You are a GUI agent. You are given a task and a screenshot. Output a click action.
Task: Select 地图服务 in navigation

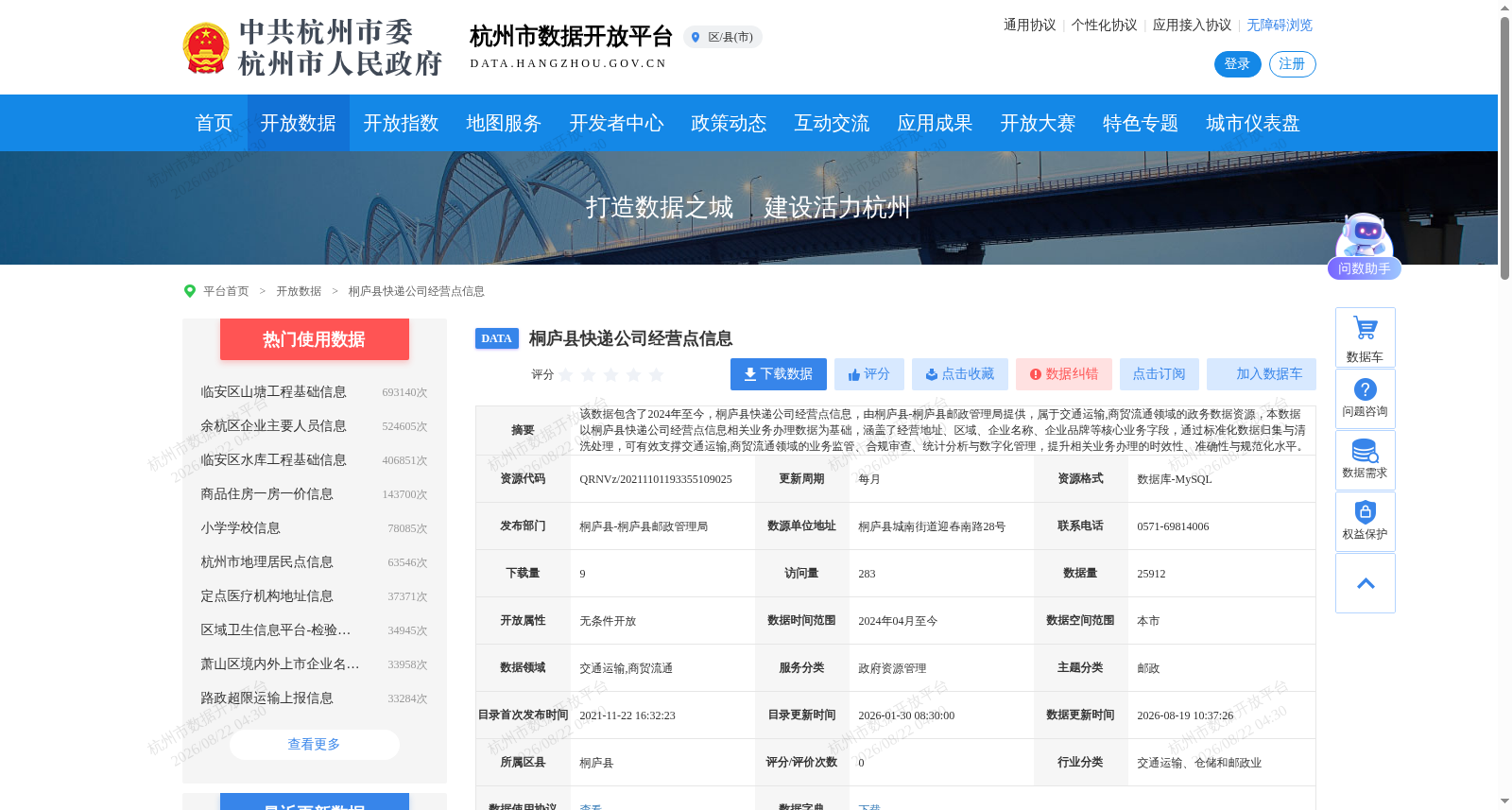click(x=504, y=123)
